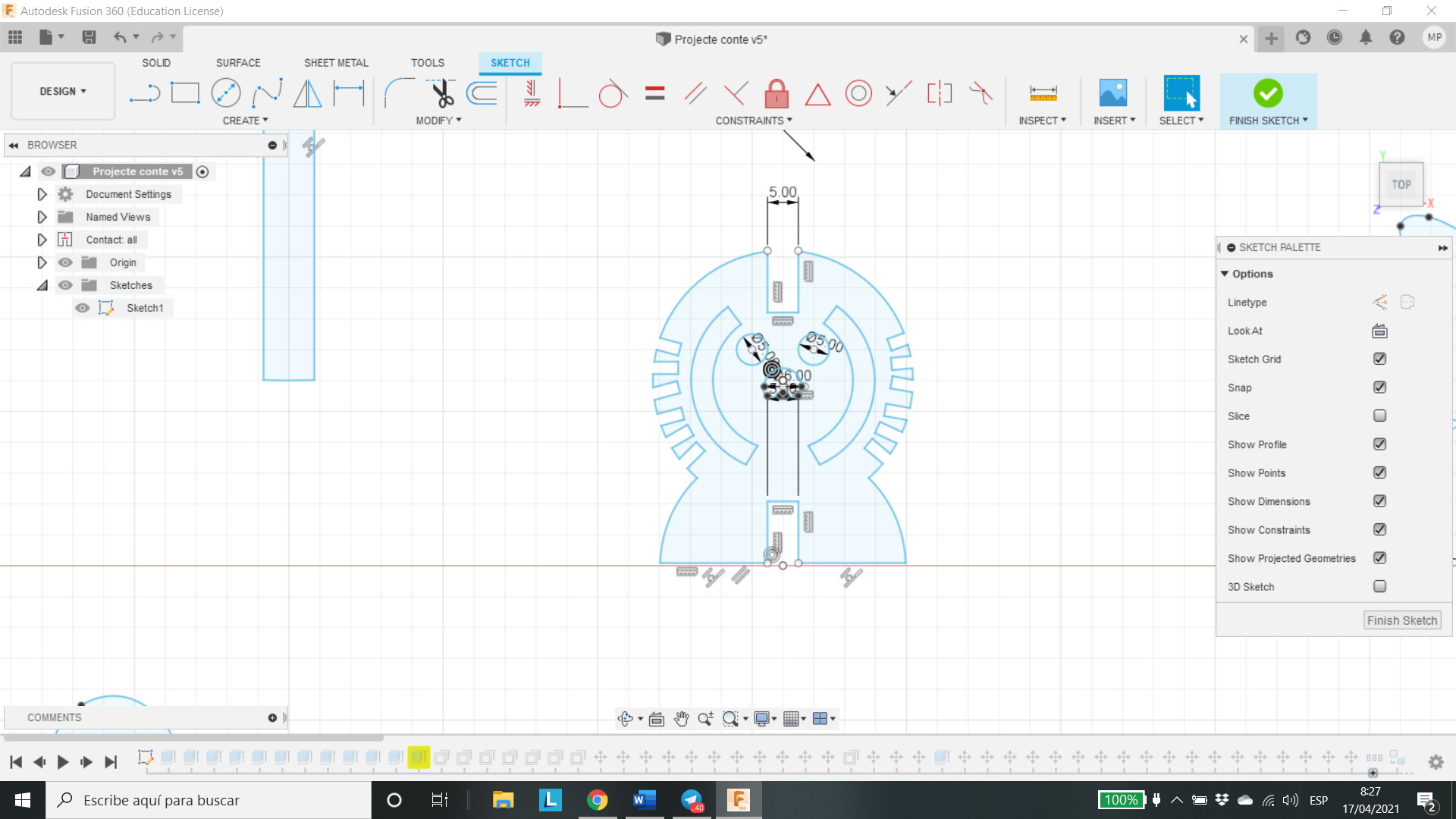The width and height of the screenshot is (1456, 819).
Task: Disable Show Points in Sketch Palette
Action: 1380,472
